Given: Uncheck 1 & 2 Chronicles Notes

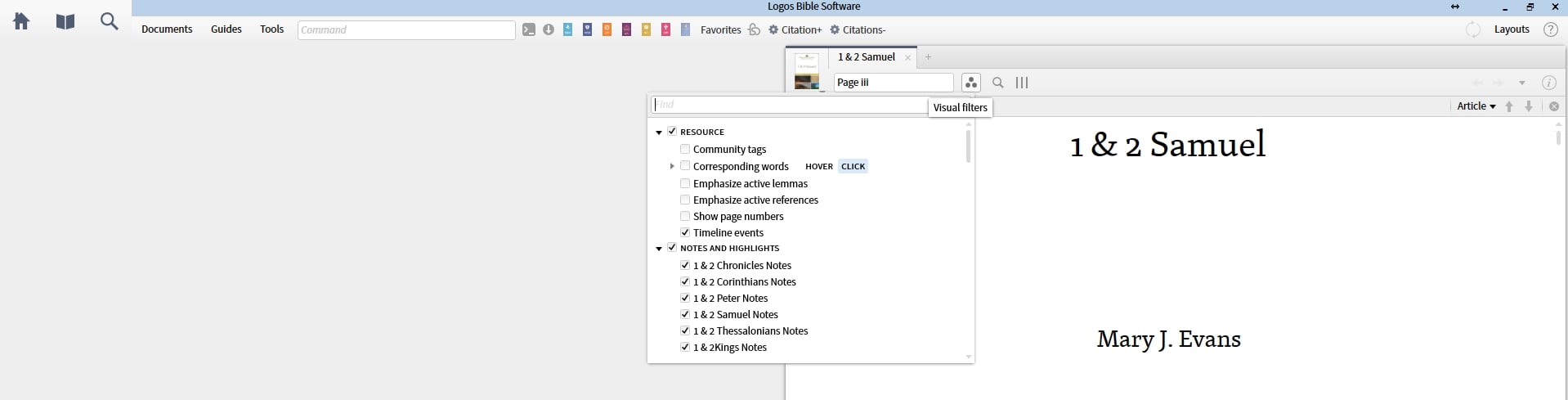Looking at the screenshot, I should coord(685,265).
